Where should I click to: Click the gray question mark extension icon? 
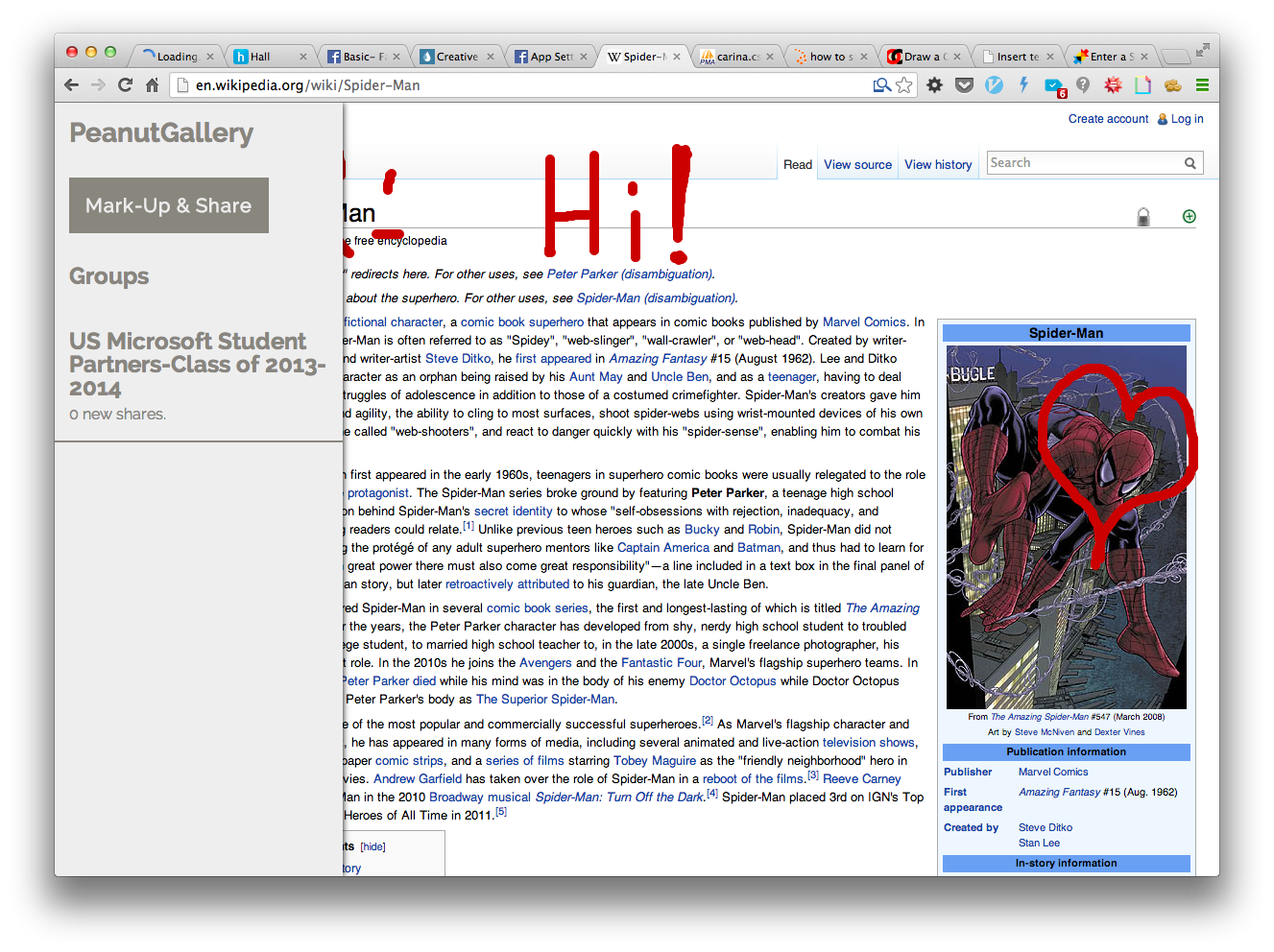(x=1083, y=85)
